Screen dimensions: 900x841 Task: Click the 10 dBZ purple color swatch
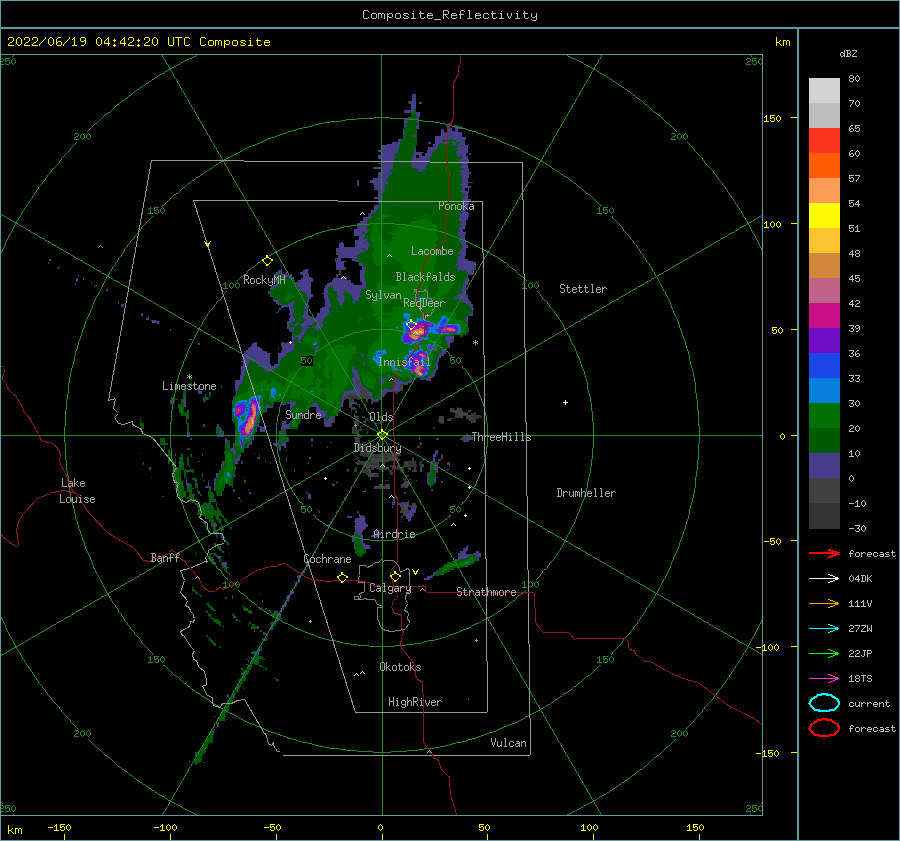click(824, 466)
